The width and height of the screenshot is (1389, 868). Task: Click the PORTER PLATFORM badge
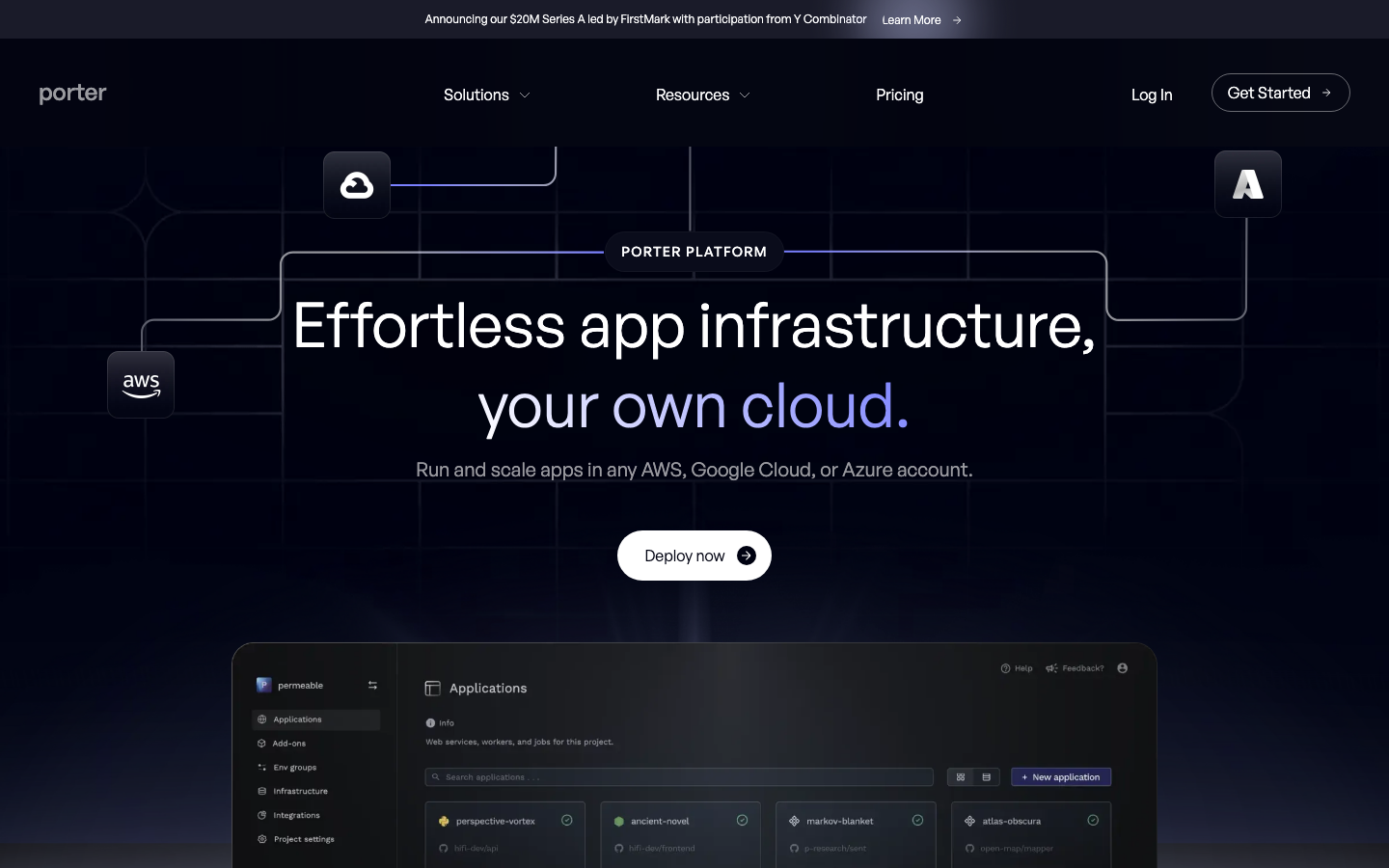(x=694, y=252)
